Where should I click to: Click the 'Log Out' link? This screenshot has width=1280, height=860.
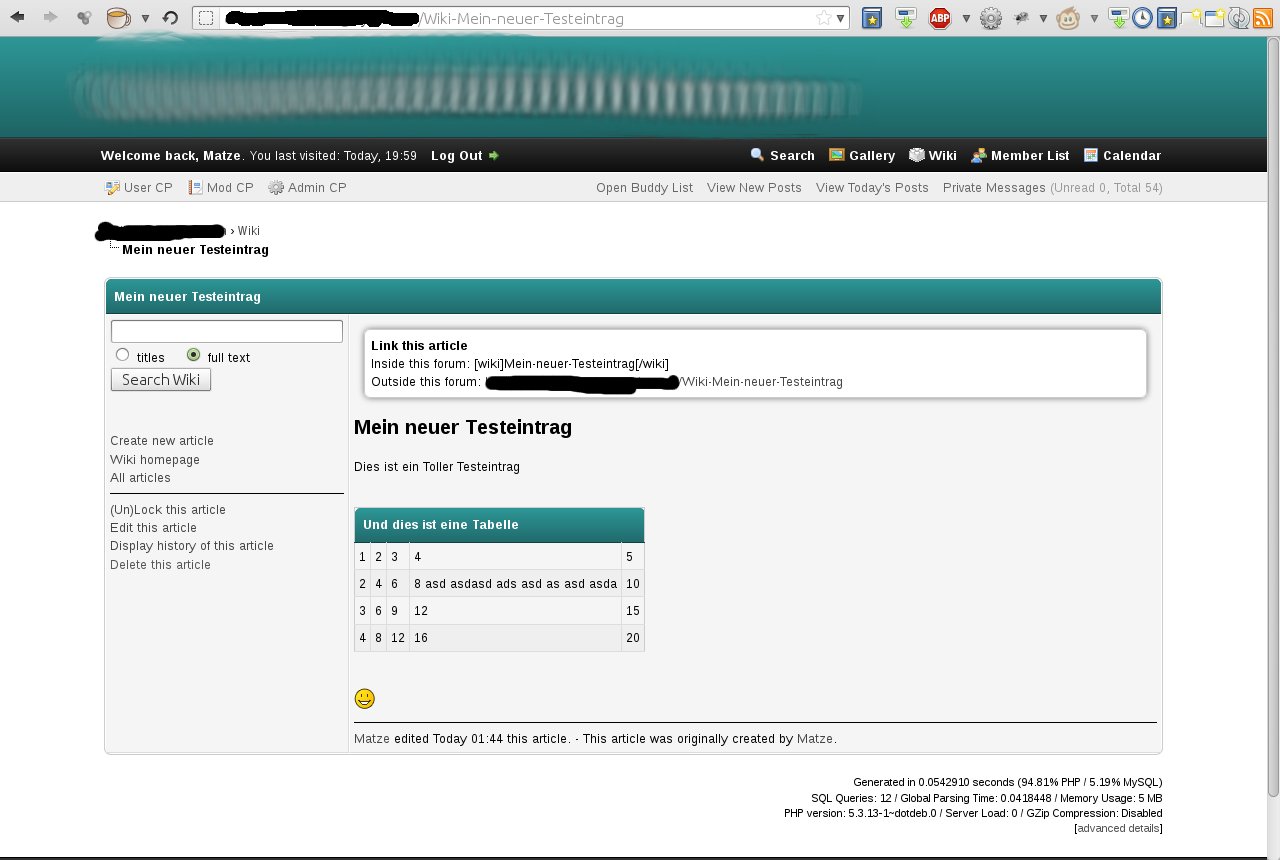click(x=457, y=155)
